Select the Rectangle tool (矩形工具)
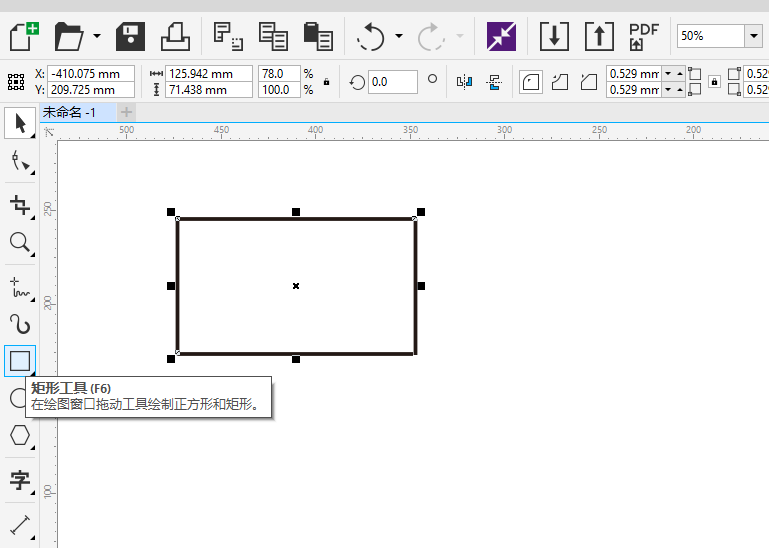The height and width of the screenshot is (548, 769). [x=20, y=361]
